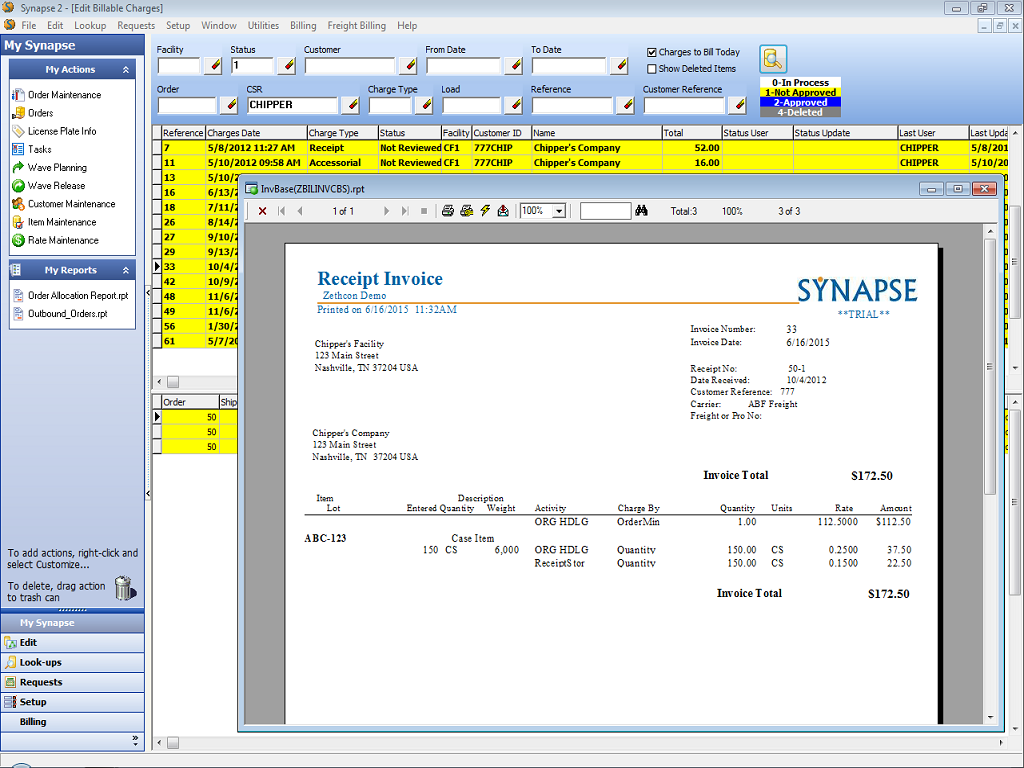Image resolution: width=1024 pixels, height=768 pixels.
Task: Click the CSR input showing CHIPPER
Action: (x=292, y=103)
